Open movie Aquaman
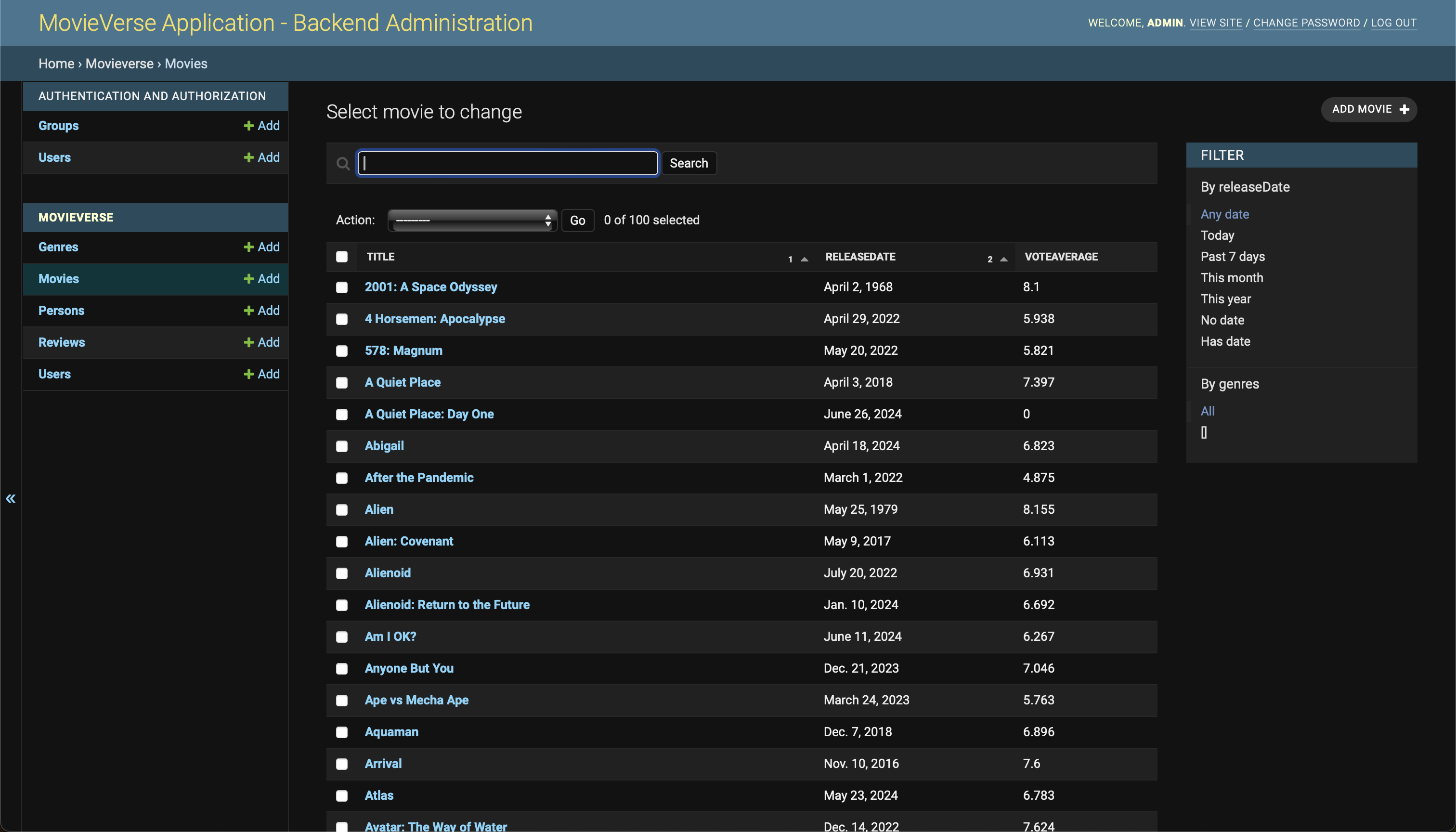 [x=391, y=732]
